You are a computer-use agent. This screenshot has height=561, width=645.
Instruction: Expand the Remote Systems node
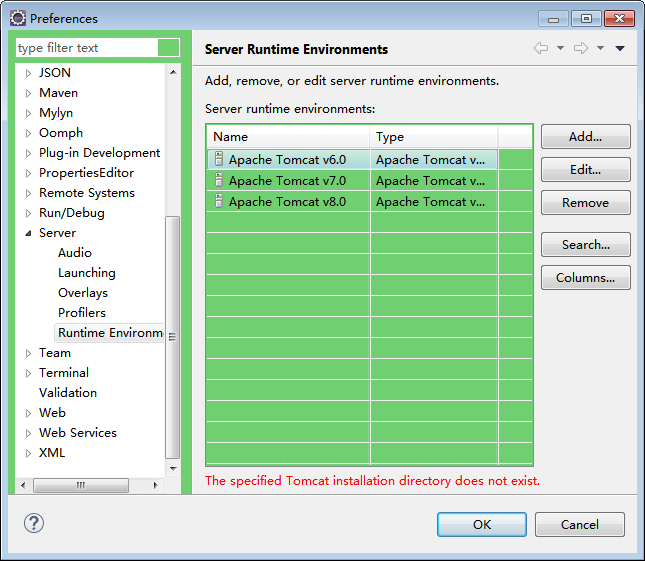pyautogui.click(x=28, y=193)
